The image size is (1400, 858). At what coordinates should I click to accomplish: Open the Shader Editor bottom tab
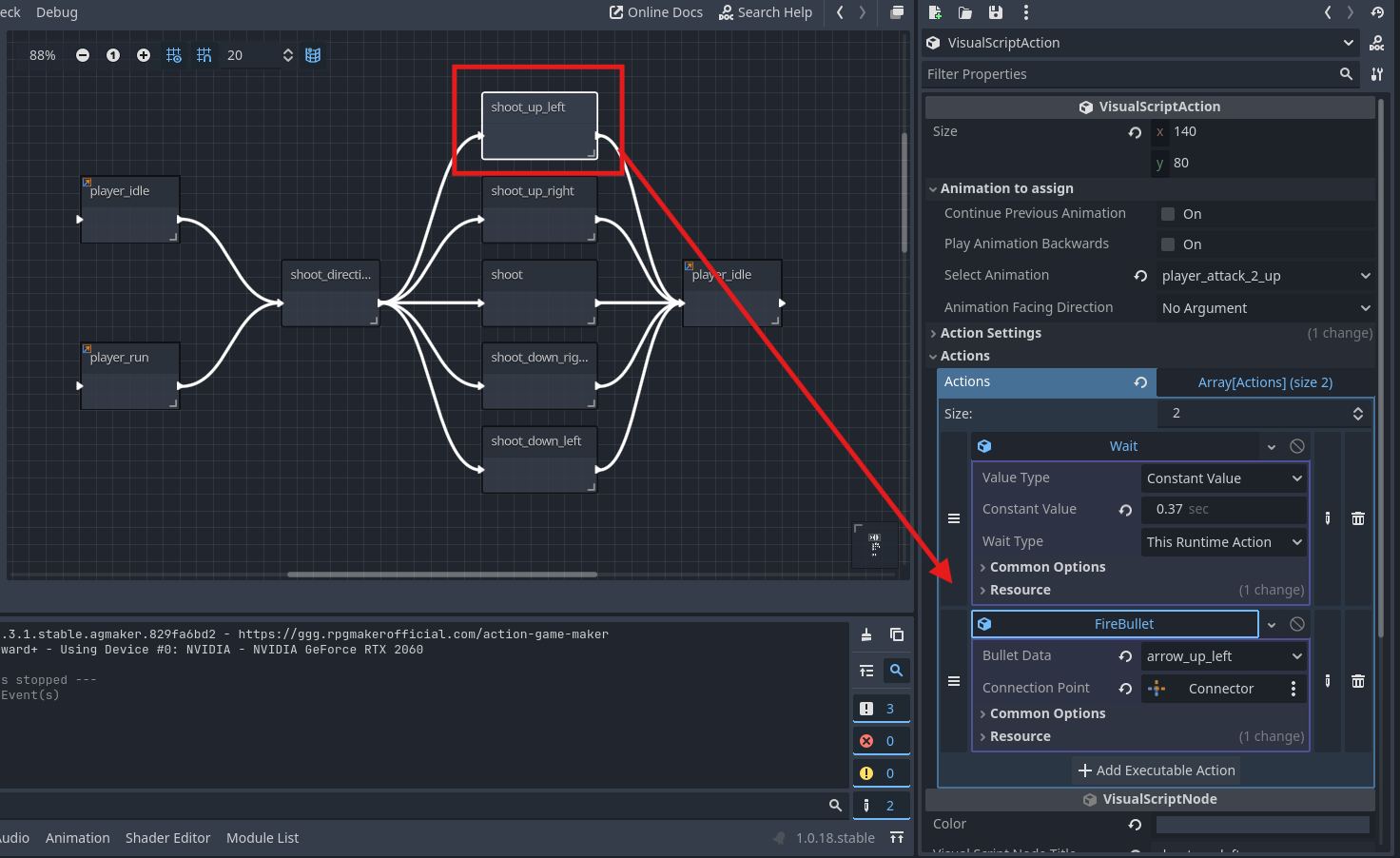point(167,838)
